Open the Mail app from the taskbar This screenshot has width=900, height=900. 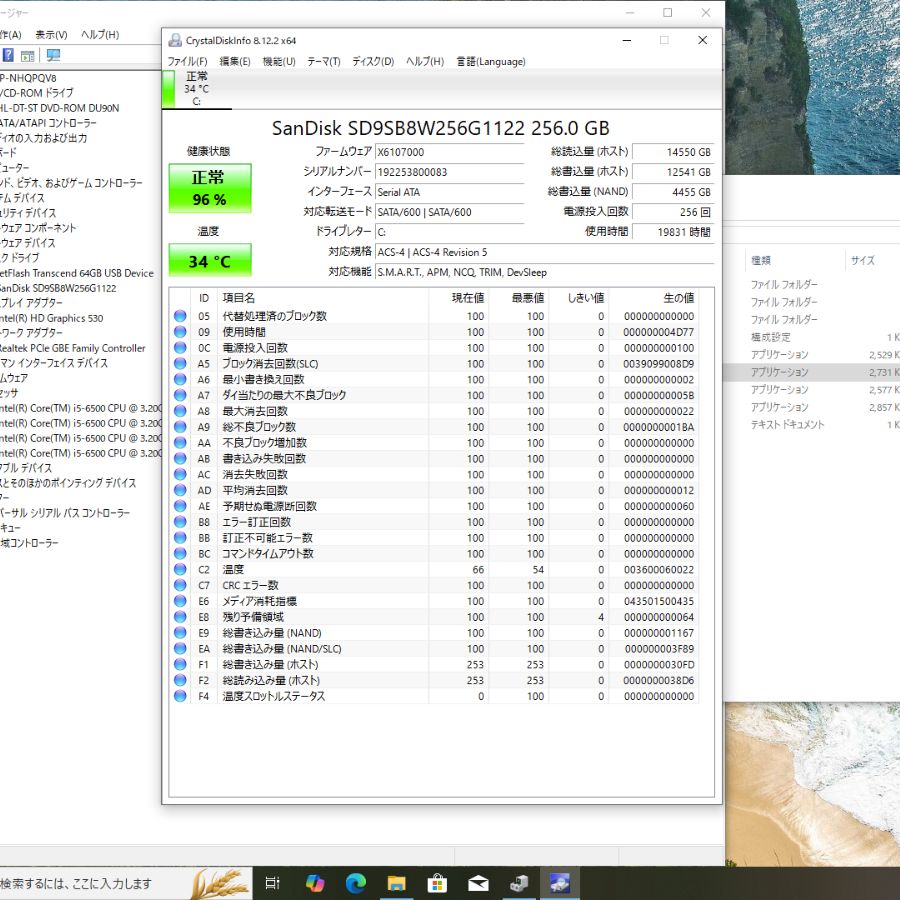click(477, 882)
